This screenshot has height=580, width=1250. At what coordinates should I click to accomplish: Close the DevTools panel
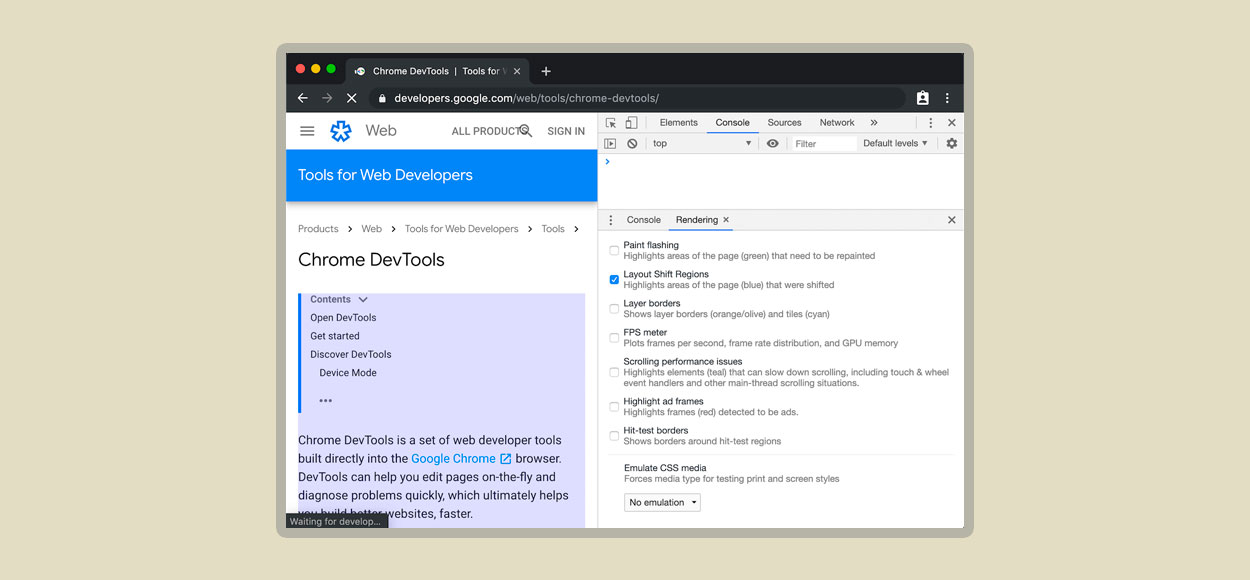coord(952,123)
